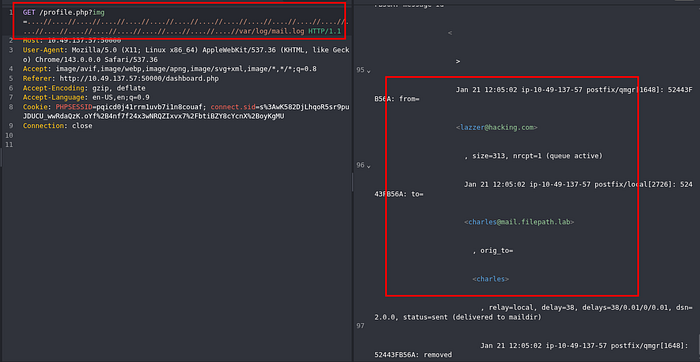Click response line number 95

tap(360, 71)
